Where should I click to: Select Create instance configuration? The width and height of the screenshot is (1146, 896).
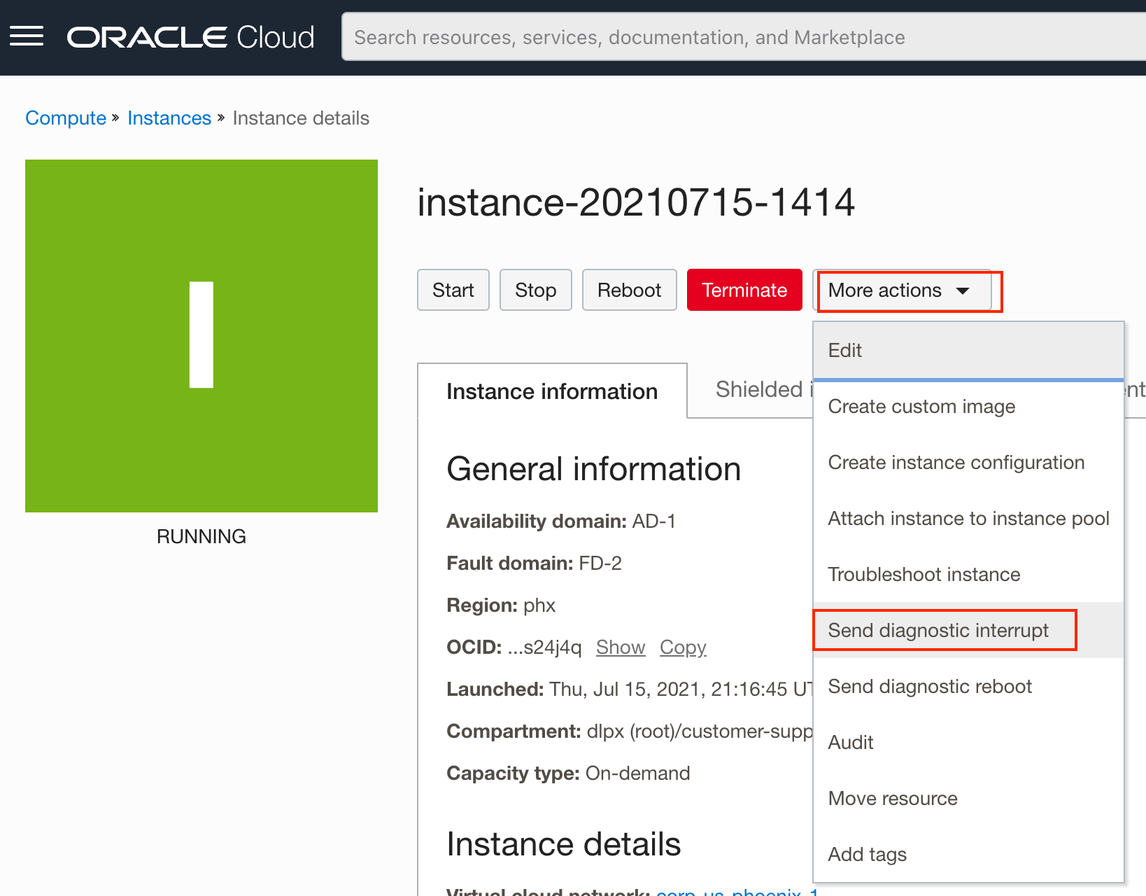(x=968, y=463)
